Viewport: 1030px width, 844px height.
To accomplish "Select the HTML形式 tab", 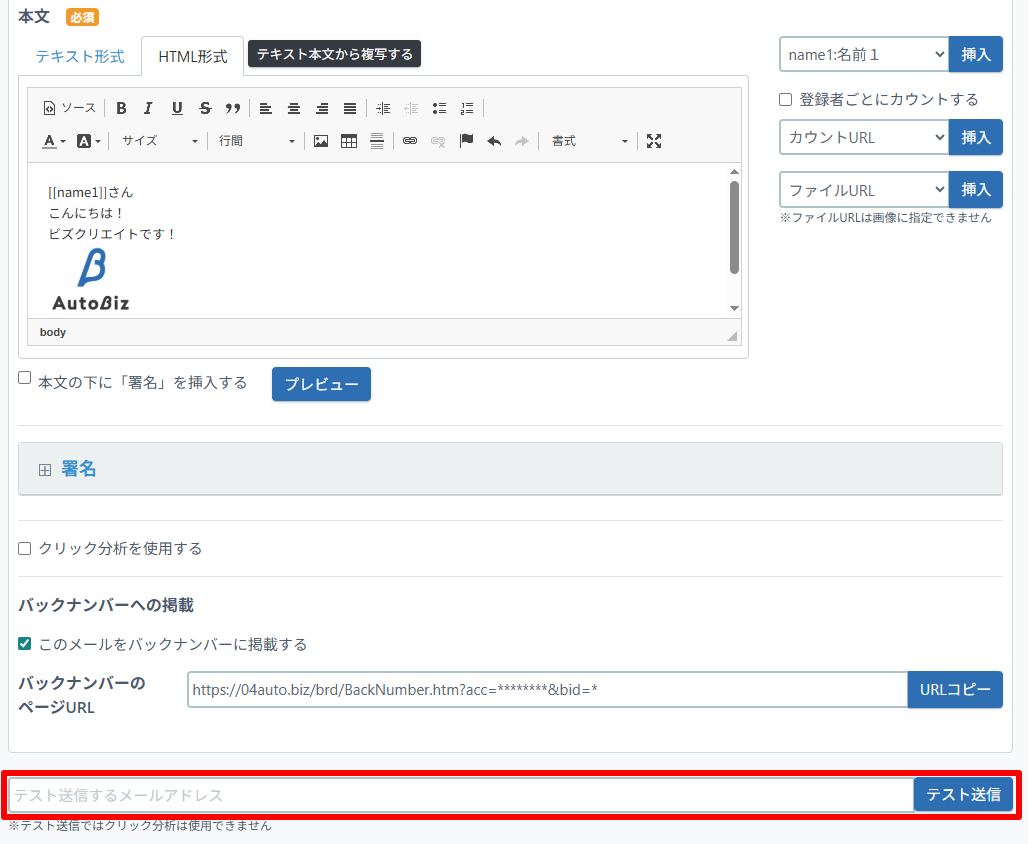I will (x=192, y=56).
